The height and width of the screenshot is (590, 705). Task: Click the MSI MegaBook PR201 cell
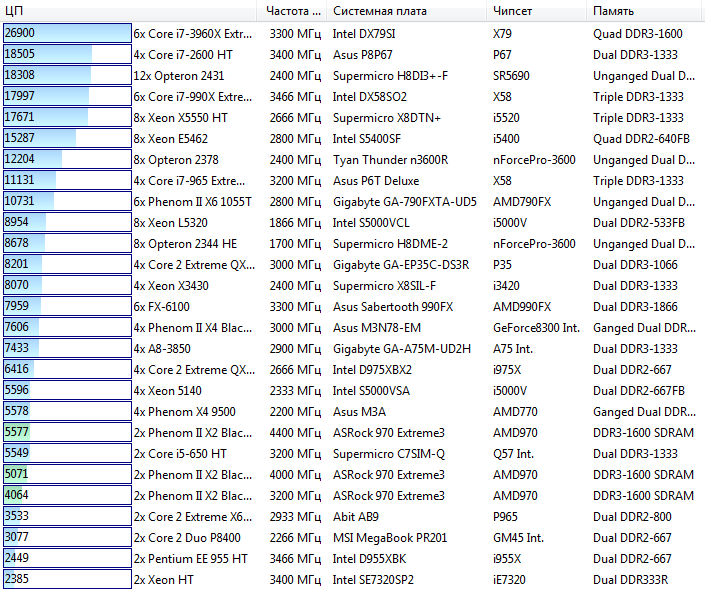coord(390,537)
